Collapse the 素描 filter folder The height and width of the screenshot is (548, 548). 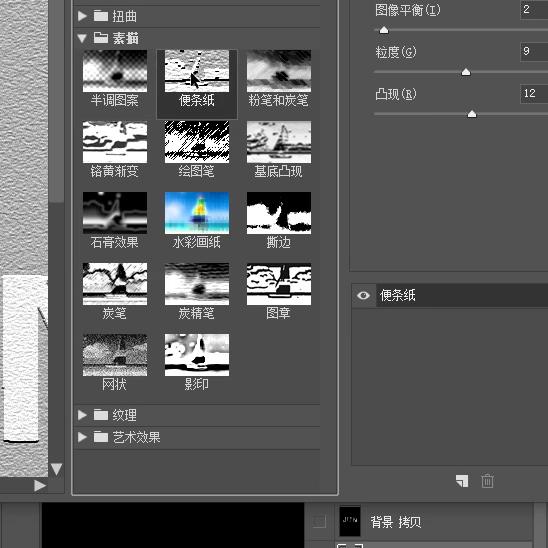click(82, 38)
